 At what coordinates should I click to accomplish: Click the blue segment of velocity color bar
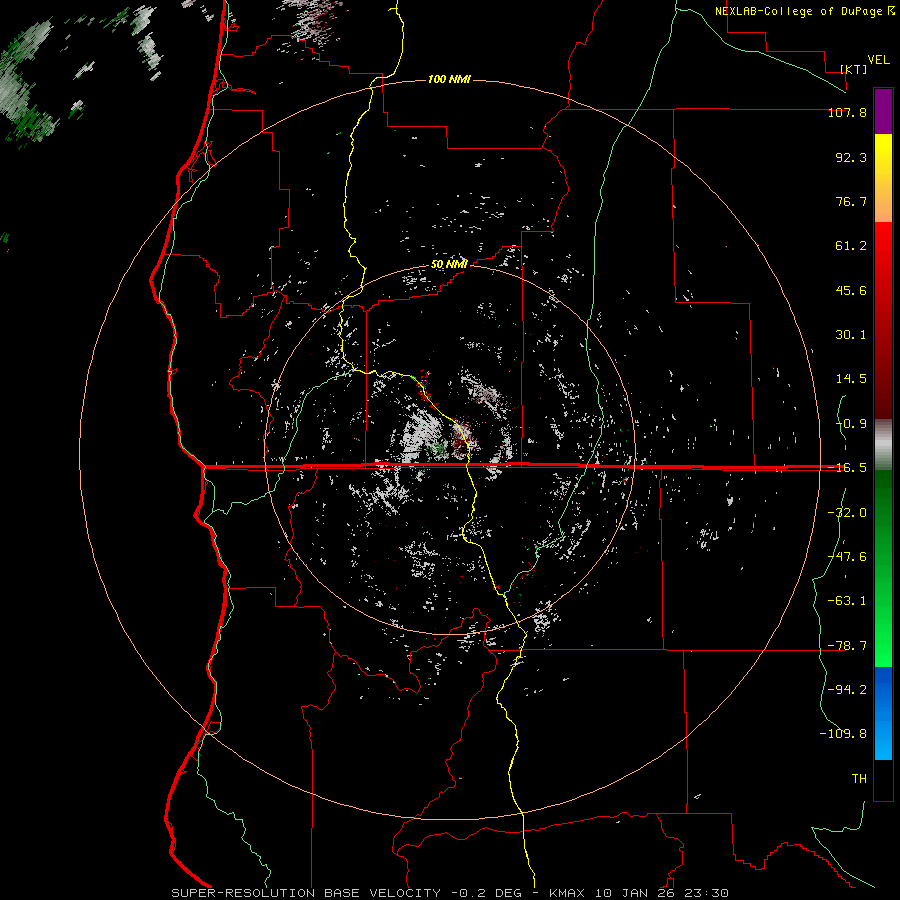883,713
